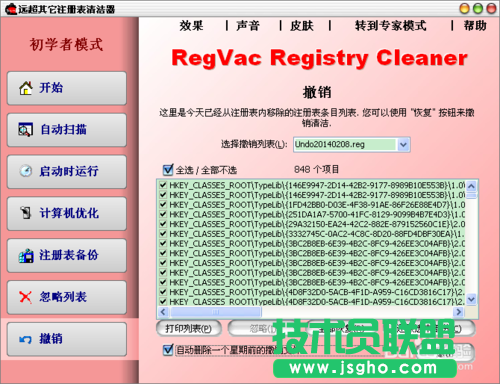Click the house icon beside 开始

[x=26, y=88]
